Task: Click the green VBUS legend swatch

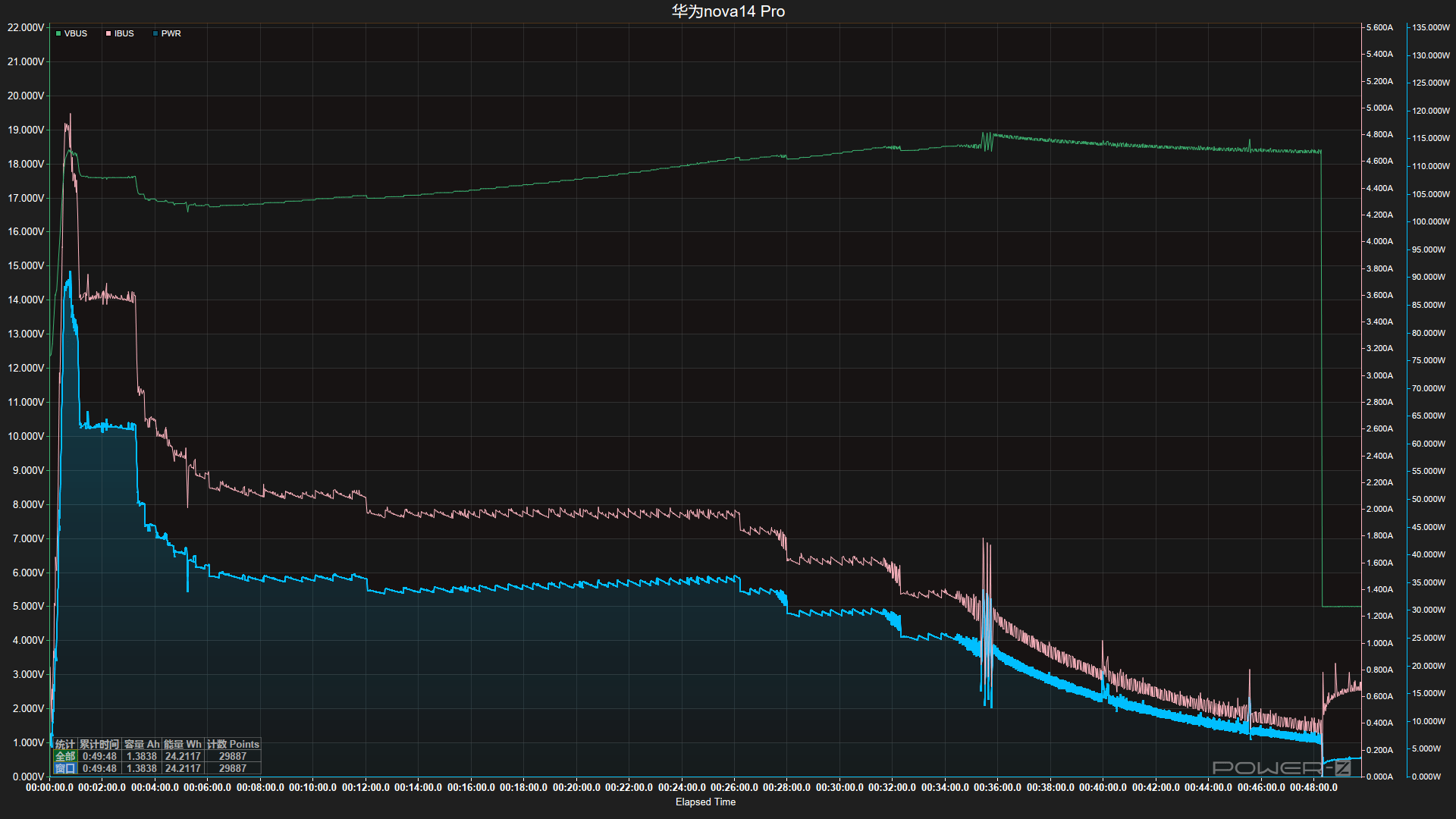Action: [58, 33]
